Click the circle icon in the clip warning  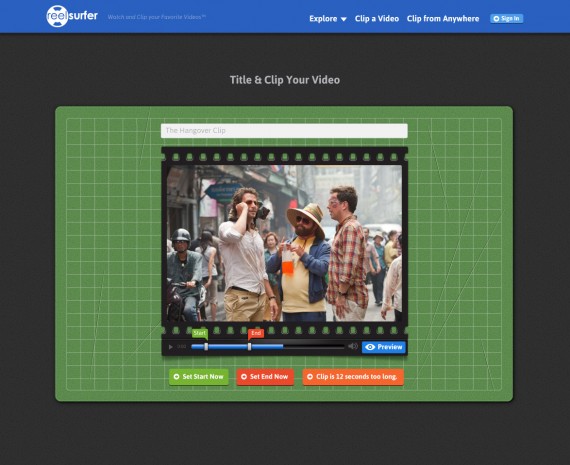[x=310, y=377]
